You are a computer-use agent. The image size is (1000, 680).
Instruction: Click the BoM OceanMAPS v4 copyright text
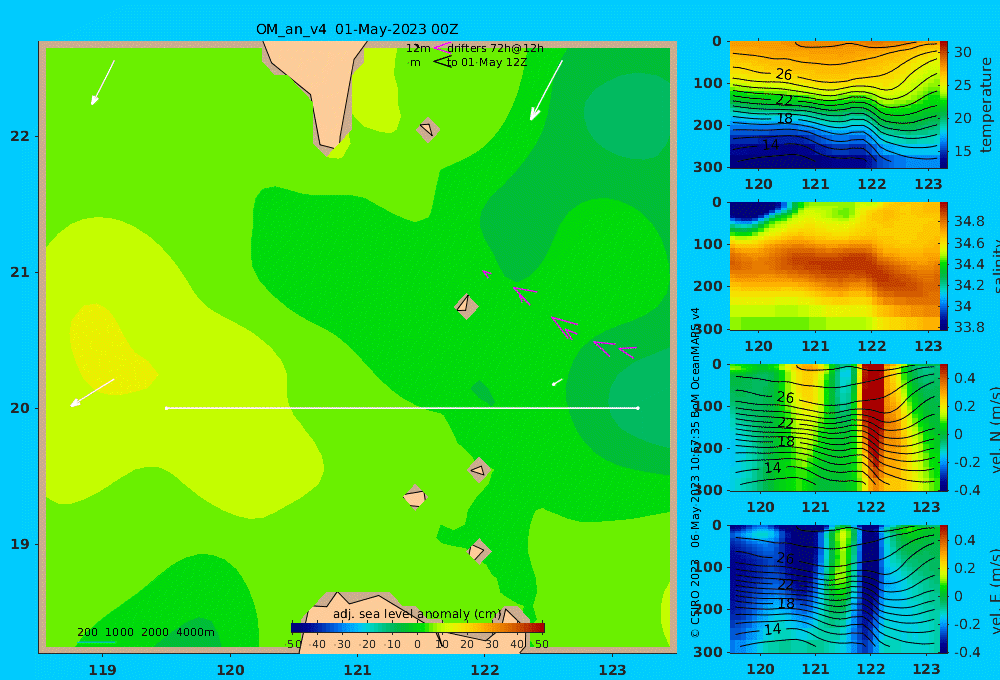click(696, 472)
